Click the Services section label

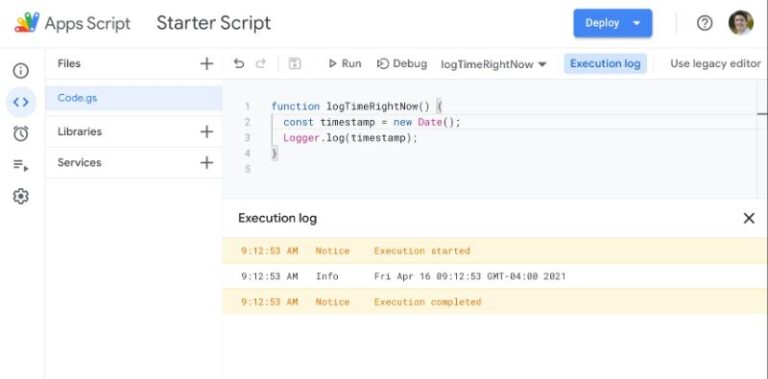79,163
